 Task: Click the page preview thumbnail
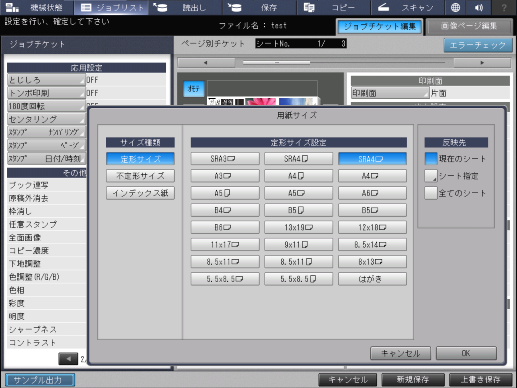click(x=263, y=101)
